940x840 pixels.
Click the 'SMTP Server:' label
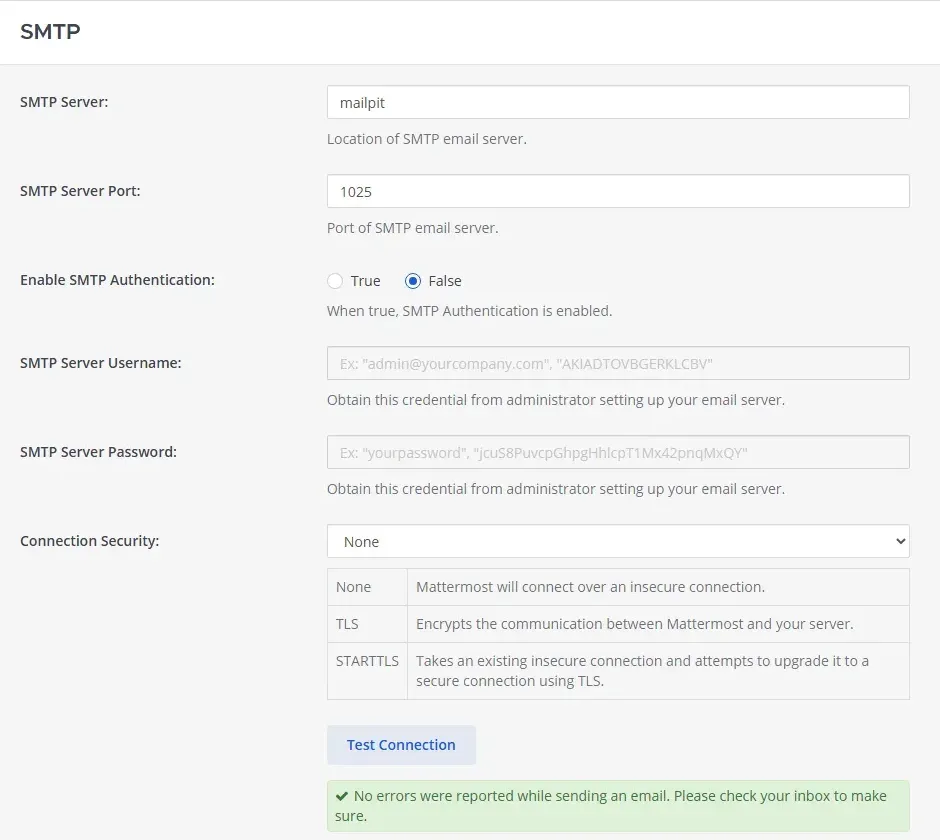point(64,102)
